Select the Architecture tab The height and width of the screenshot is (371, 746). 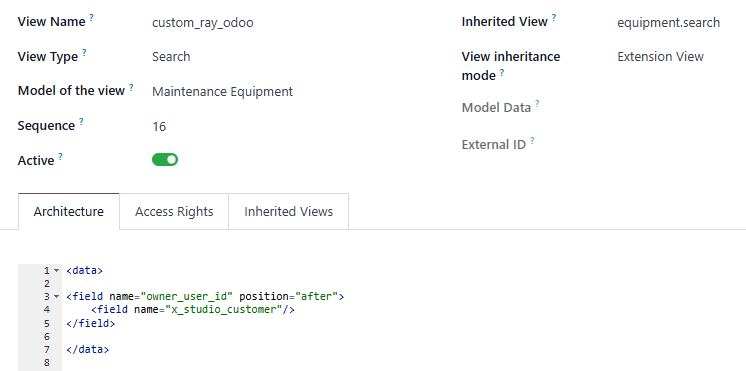pos(69,211)
